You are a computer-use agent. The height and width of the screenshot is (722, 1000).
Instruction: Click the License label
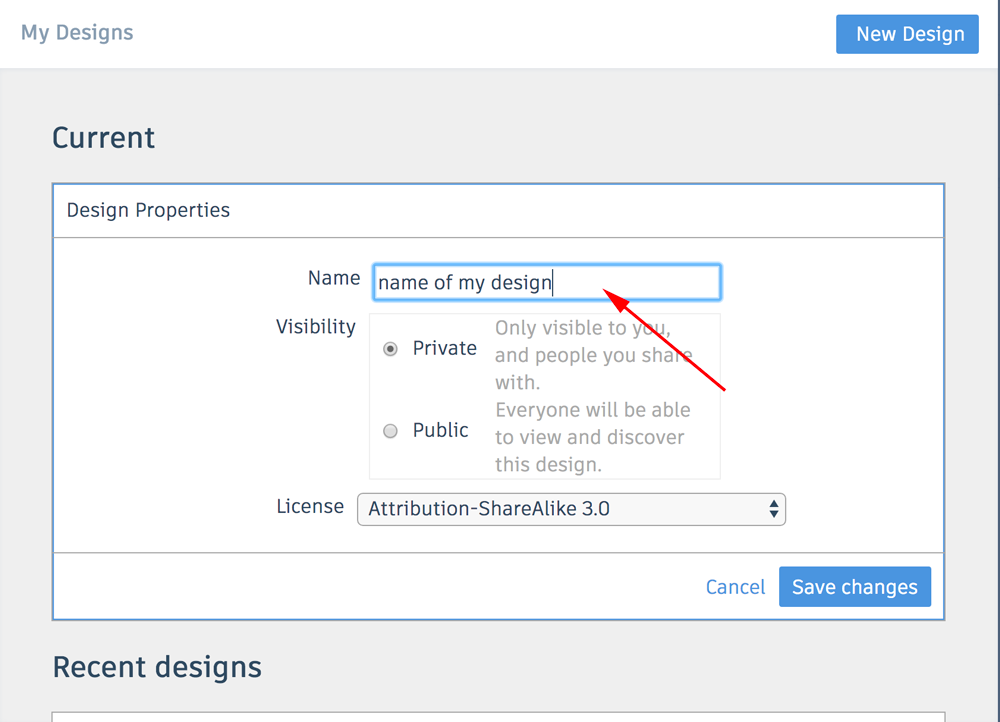point(310,506)
